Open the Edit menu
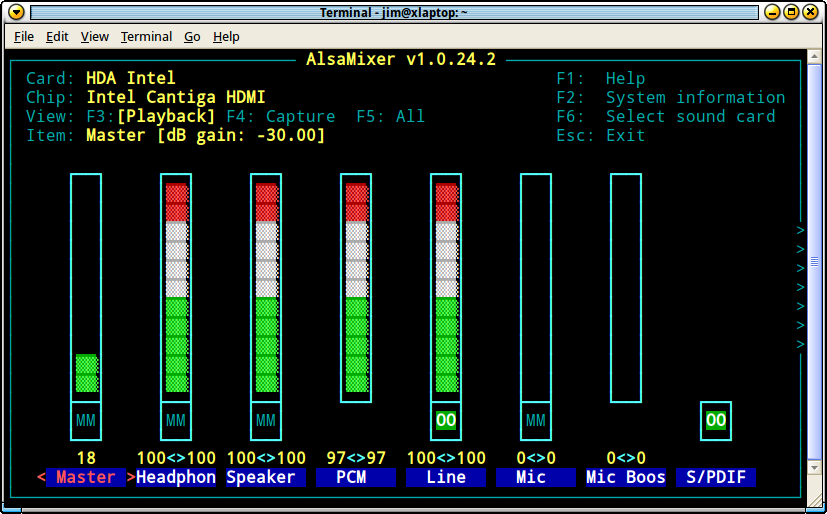Image resolution: width=827 pixels, height=514 pixels. (x=57, y=36)
